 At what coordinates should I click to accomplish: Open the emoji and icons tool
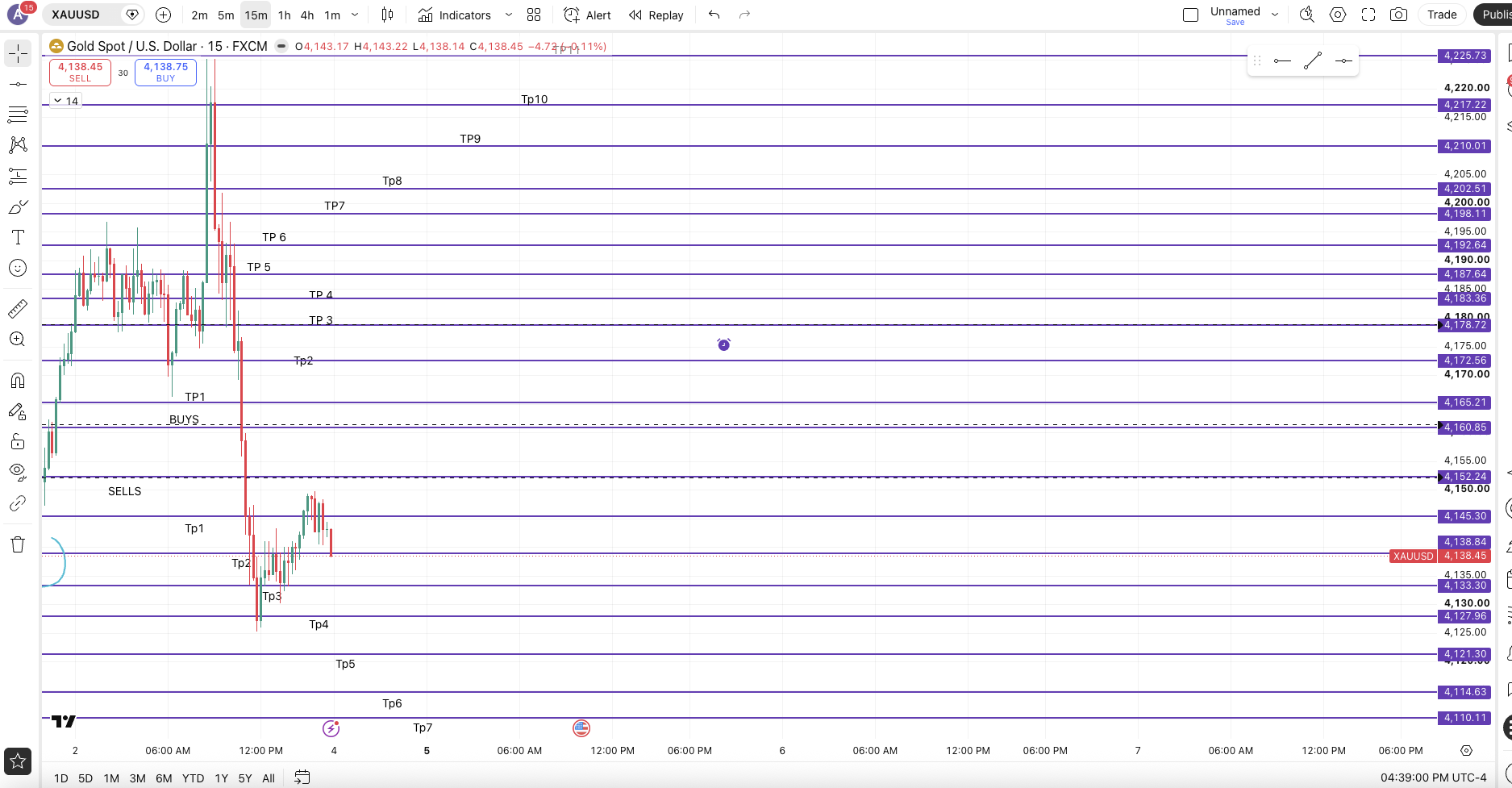pyautogui.click(x=18, y=268)
